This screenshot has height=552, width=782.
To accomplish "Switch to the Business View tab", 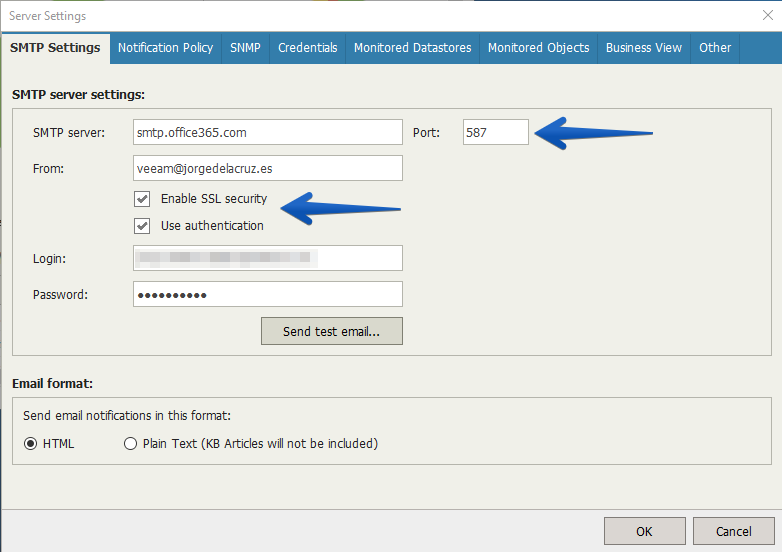I will pyautogui.click(x=644, y=48).
